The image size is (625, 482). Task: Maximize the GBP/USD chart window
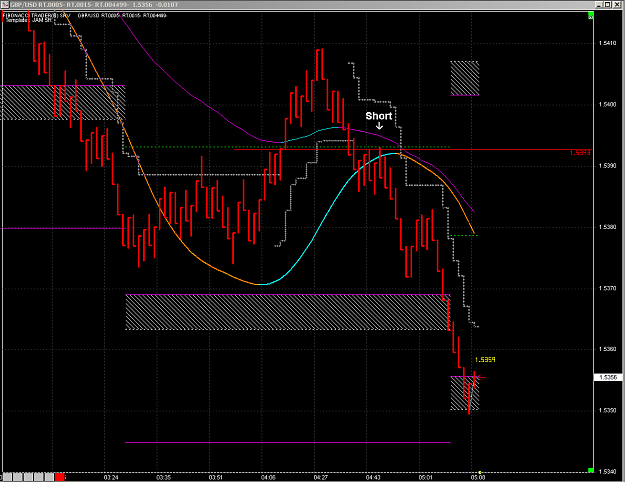tap(607, 4)
